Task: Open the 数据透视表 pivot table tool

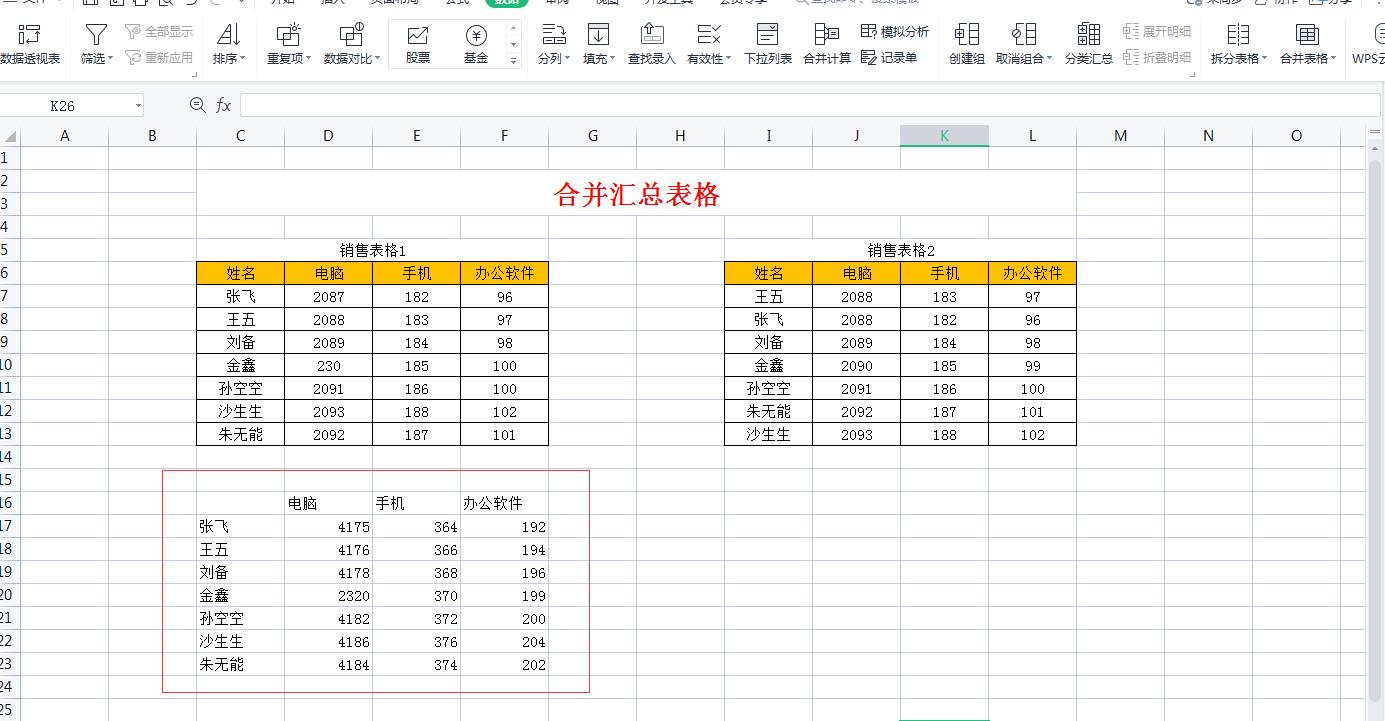Action: 30,46
